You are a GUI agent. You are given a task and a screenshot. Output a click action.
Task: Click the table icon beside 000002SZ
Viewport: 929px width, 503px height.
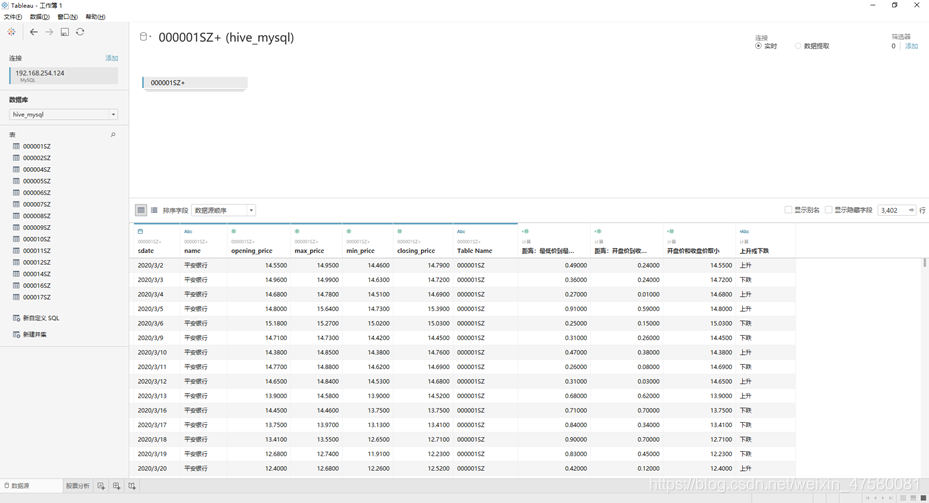click(17, 158)
